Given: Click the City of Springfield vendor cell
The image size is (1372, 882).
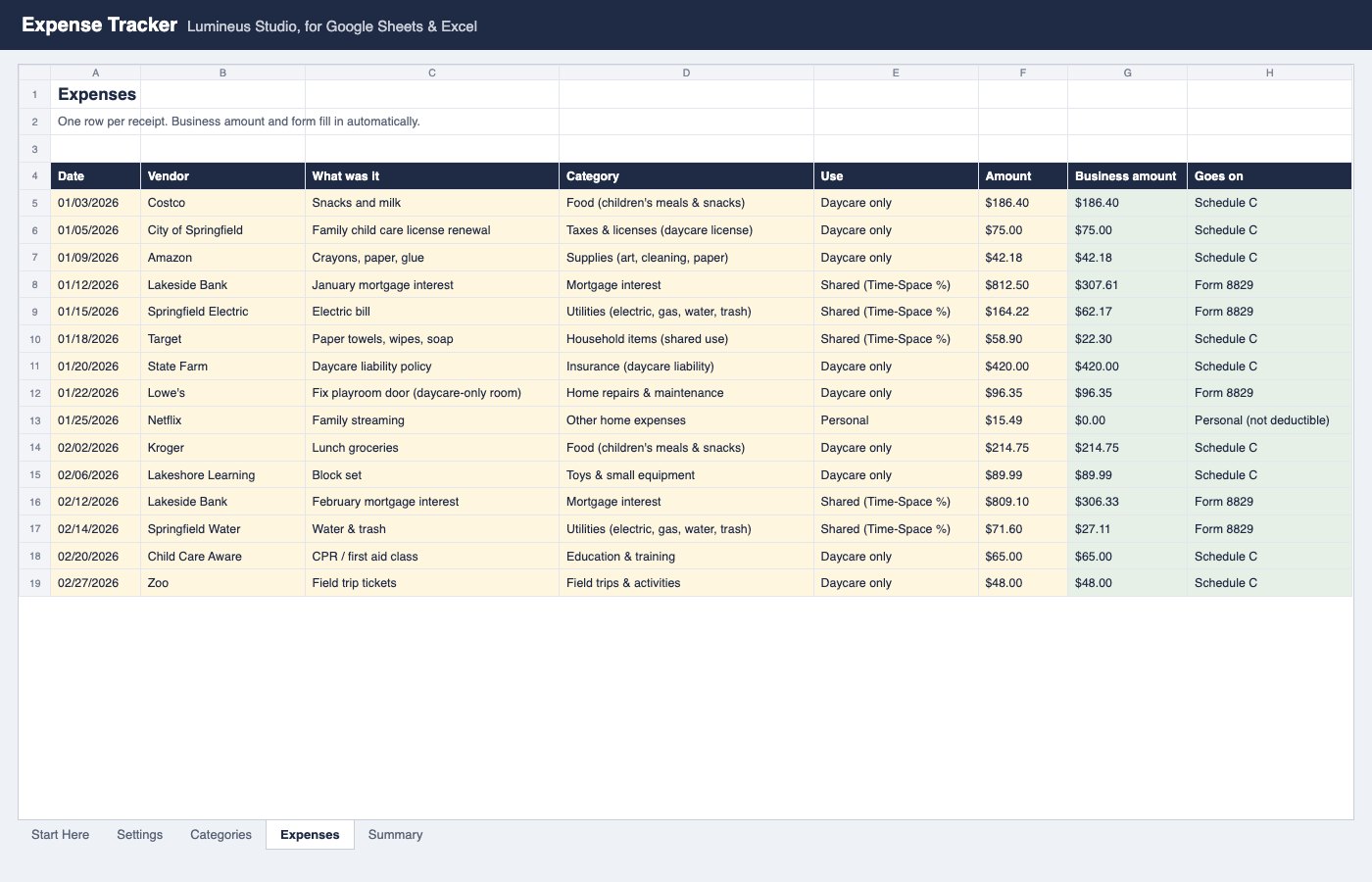Looking at the screenshot, I should coord(222,230).
